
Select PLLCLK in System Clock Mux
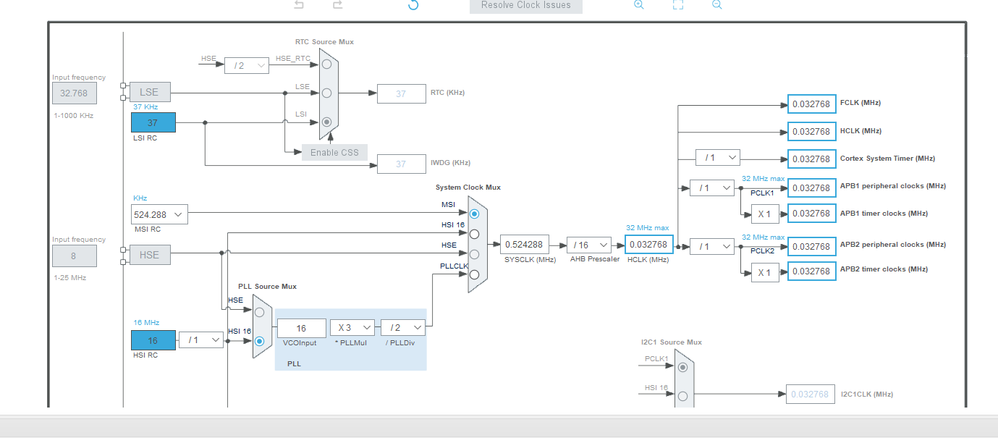(x=474, y=274)
